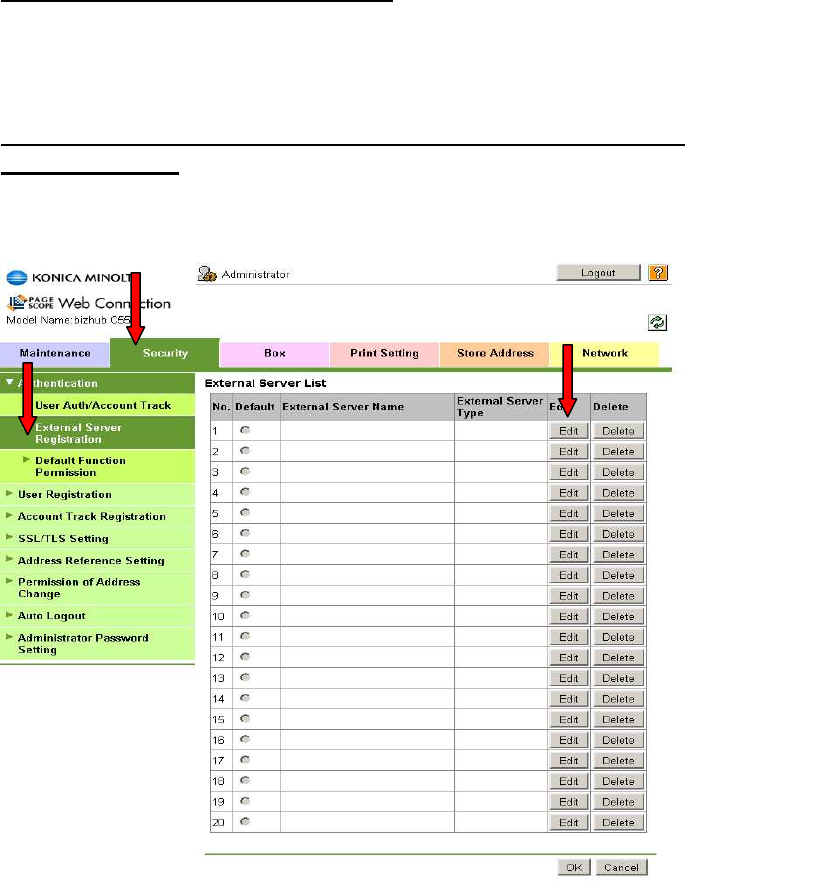Click Delete for server row 14
The width and height of the screenshot is (828, 895).
pos(618,699)
